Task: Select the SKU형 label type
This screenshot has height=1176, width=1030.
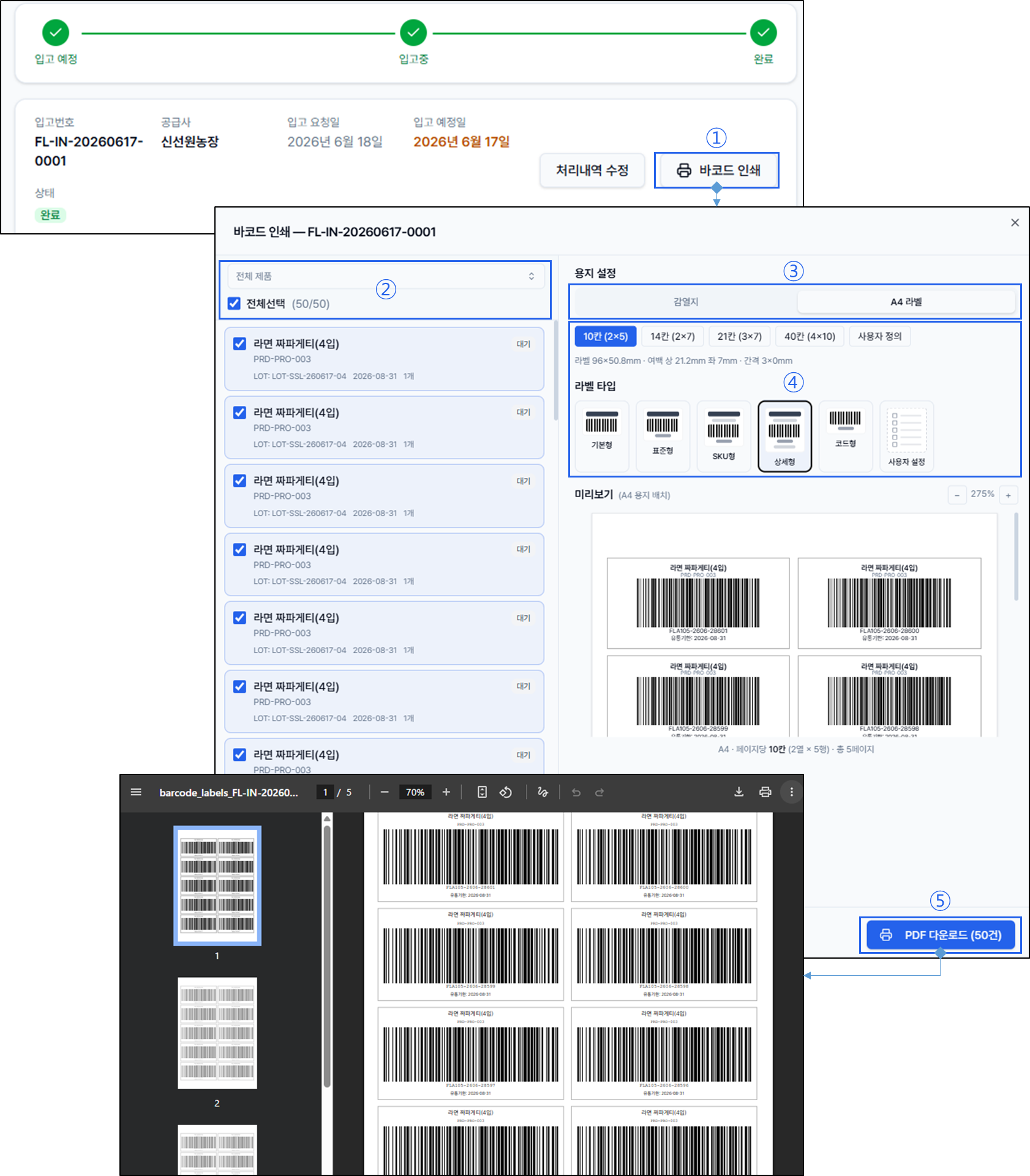Action: (724, 436)
